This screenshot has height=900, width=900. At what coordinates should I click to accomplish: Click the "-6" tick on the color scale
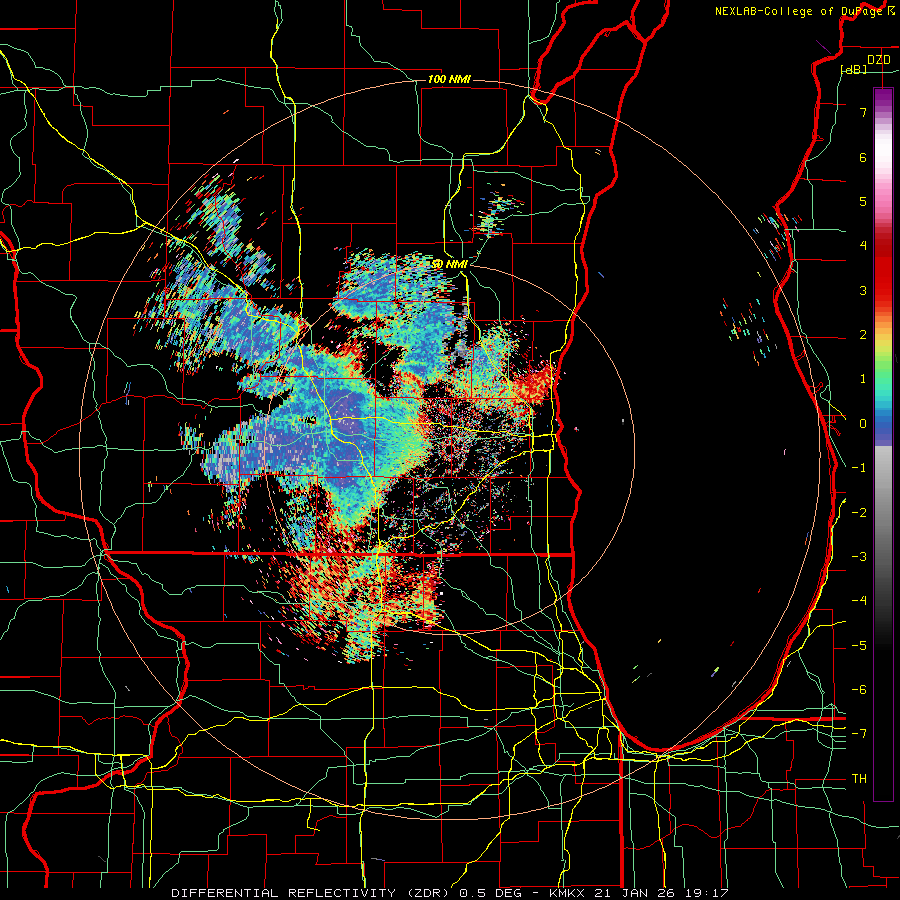coord(859,690)
